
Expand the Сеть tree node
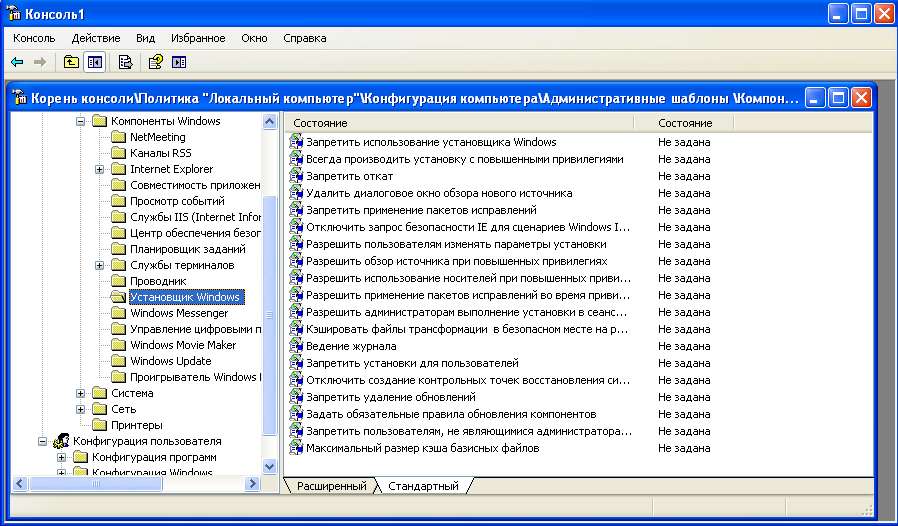click(80, 409)
